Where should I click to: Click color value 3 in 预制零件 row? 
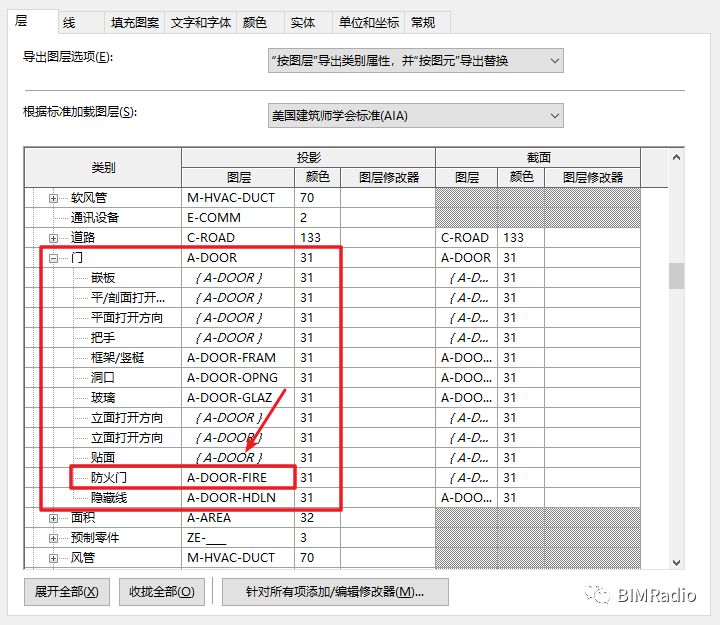pos(317,537)
